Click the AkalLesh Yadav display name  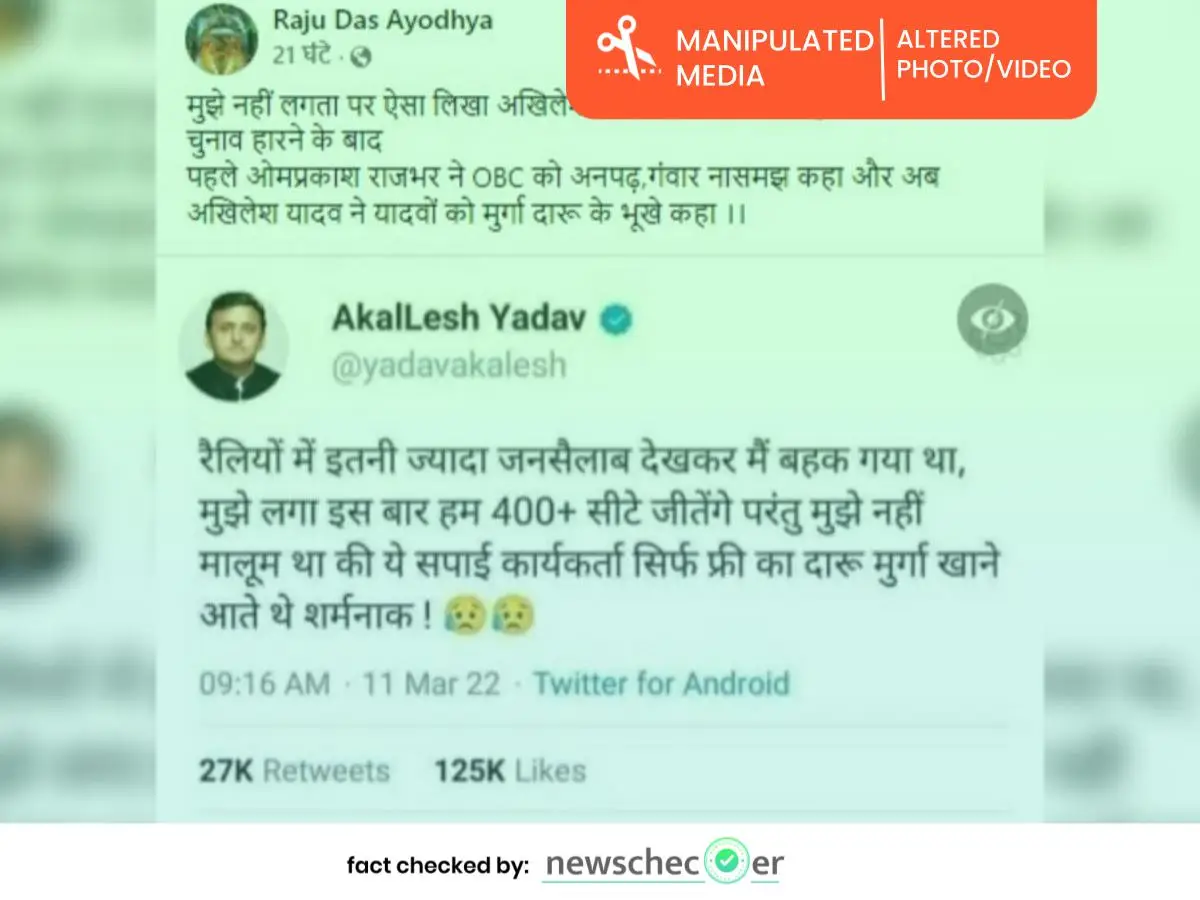pos(460,320)
